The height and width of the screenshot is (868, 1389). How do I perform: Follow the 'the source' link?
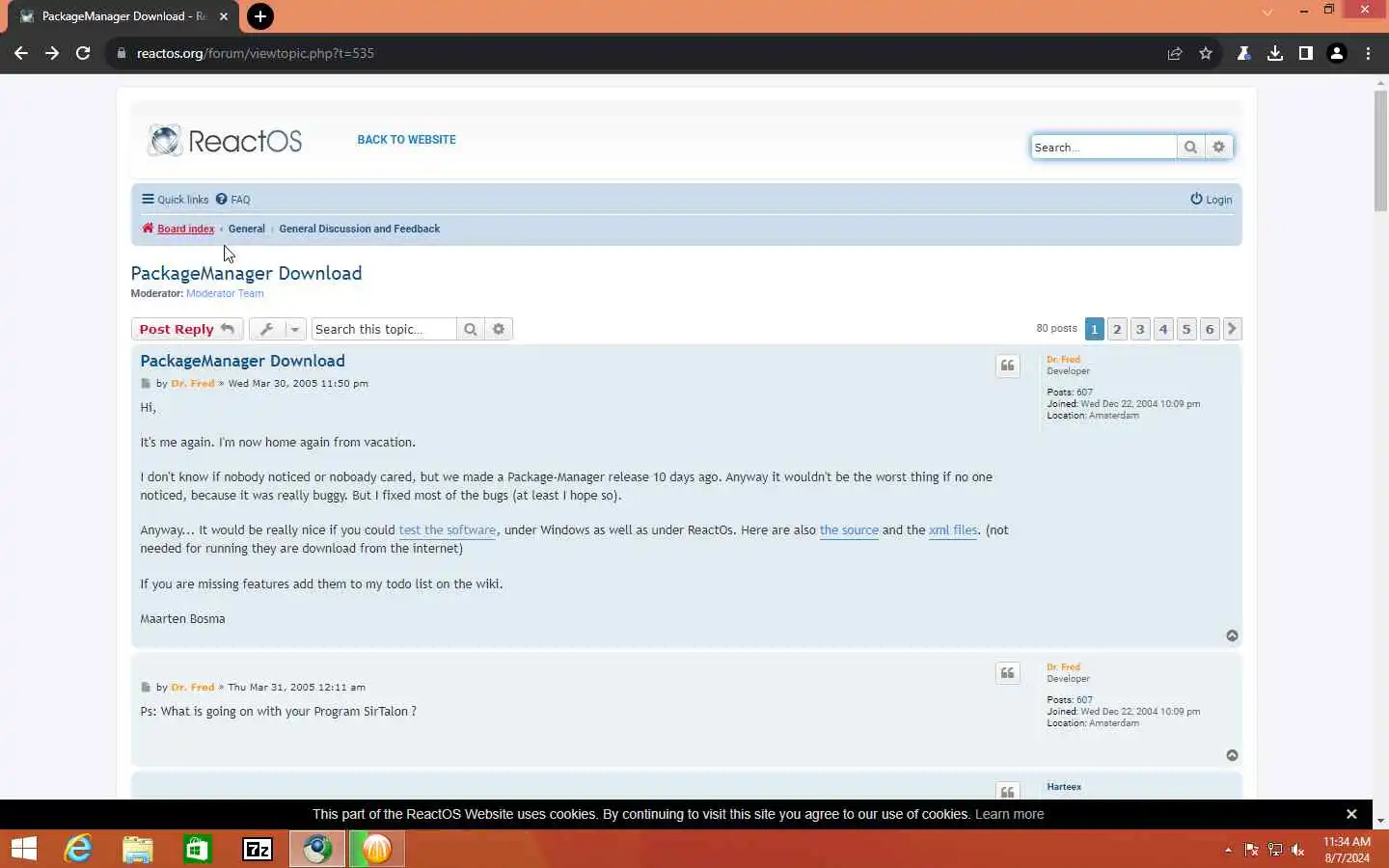point(849,529)
